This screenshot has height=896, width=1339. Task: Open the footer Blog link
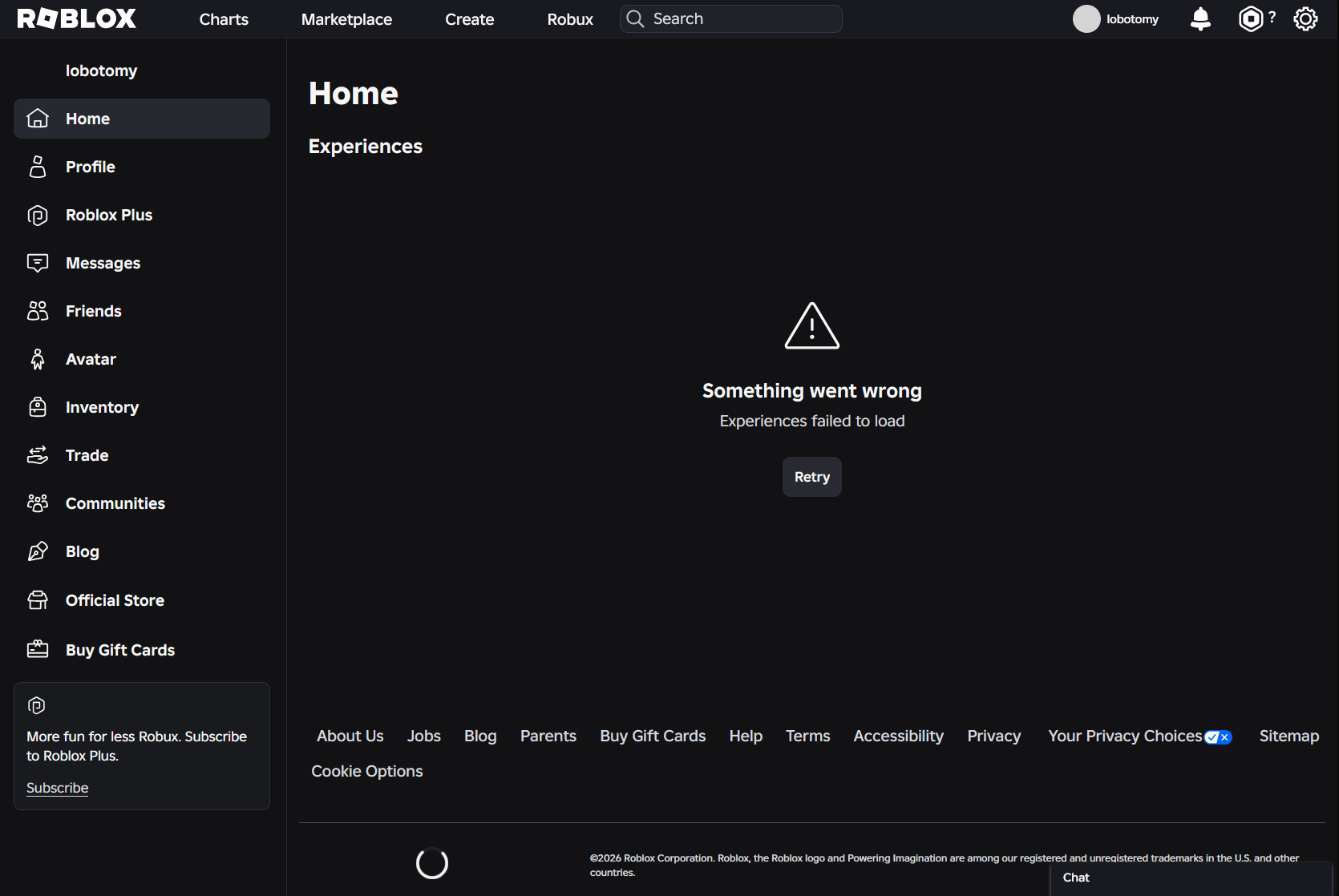tap(480, 736)
